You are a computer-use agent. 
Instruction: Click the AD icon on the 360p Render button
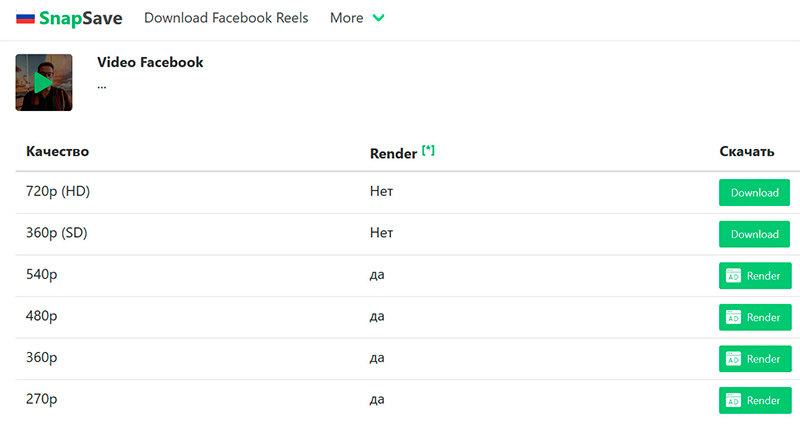(x=733, y=359)
